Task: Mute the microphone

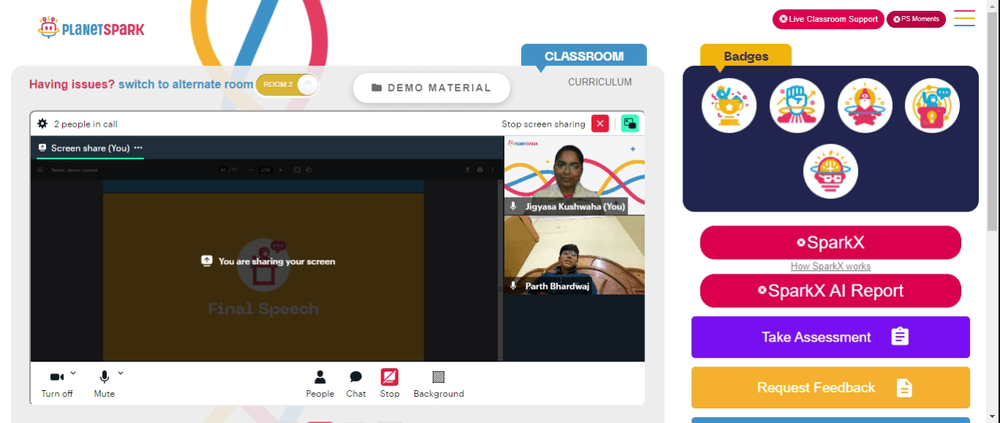Action: 104,383
